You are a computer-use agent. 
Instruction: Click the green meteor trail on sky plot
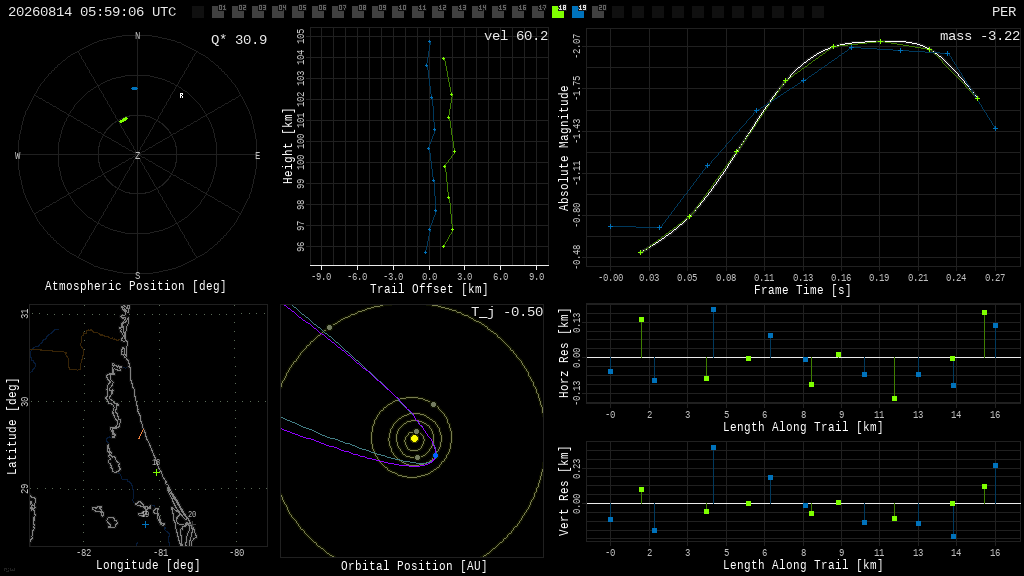[123, 120]
